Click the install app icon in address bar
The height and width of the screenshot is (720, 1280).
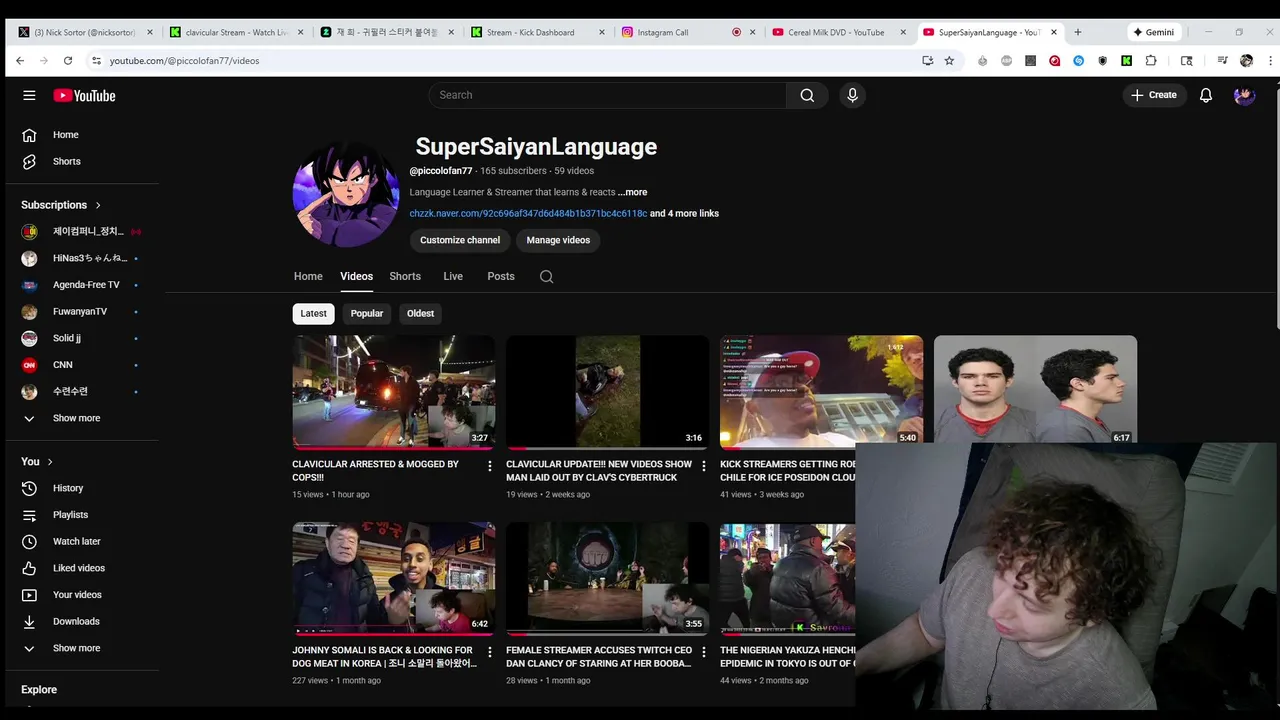tap(927, 60)
